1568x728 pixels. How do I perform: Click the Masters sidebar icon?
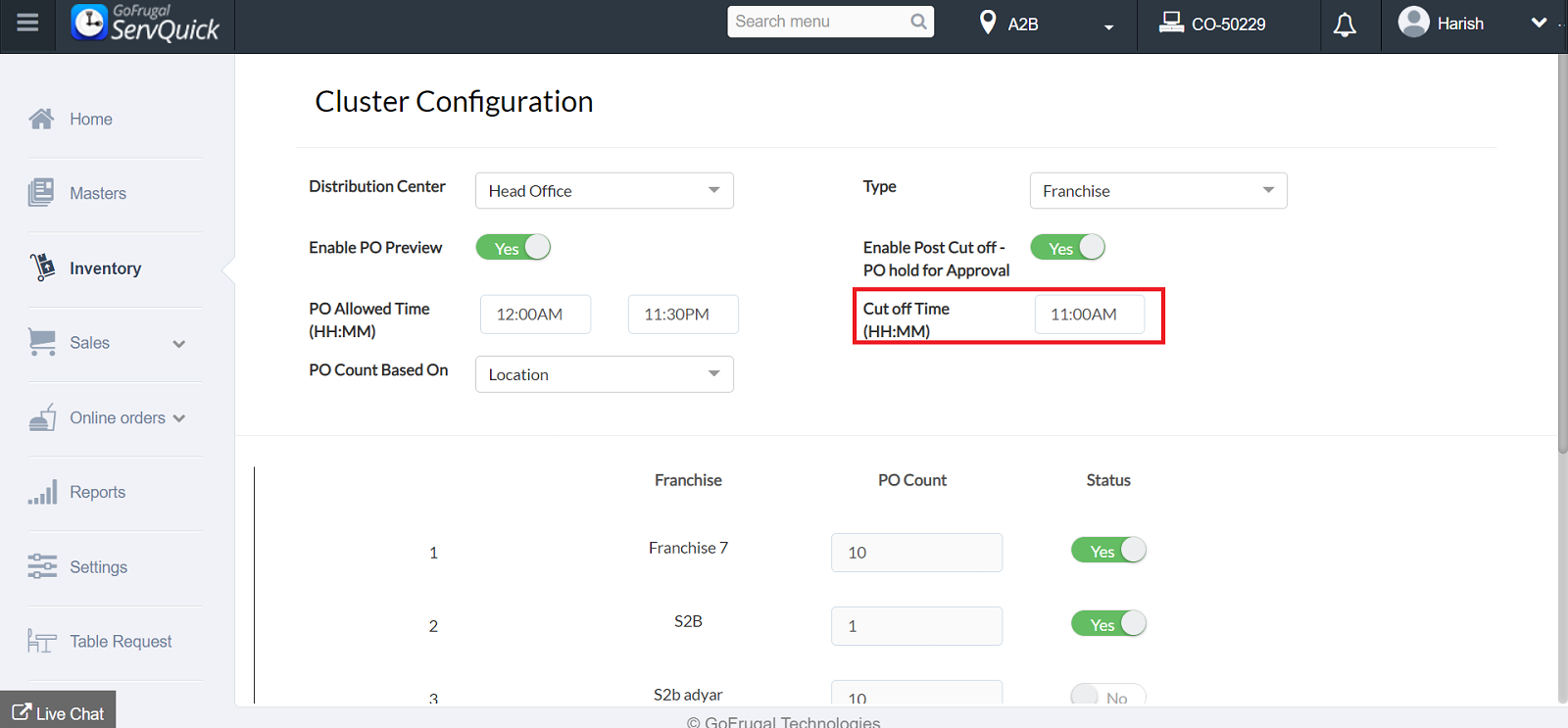41,193
